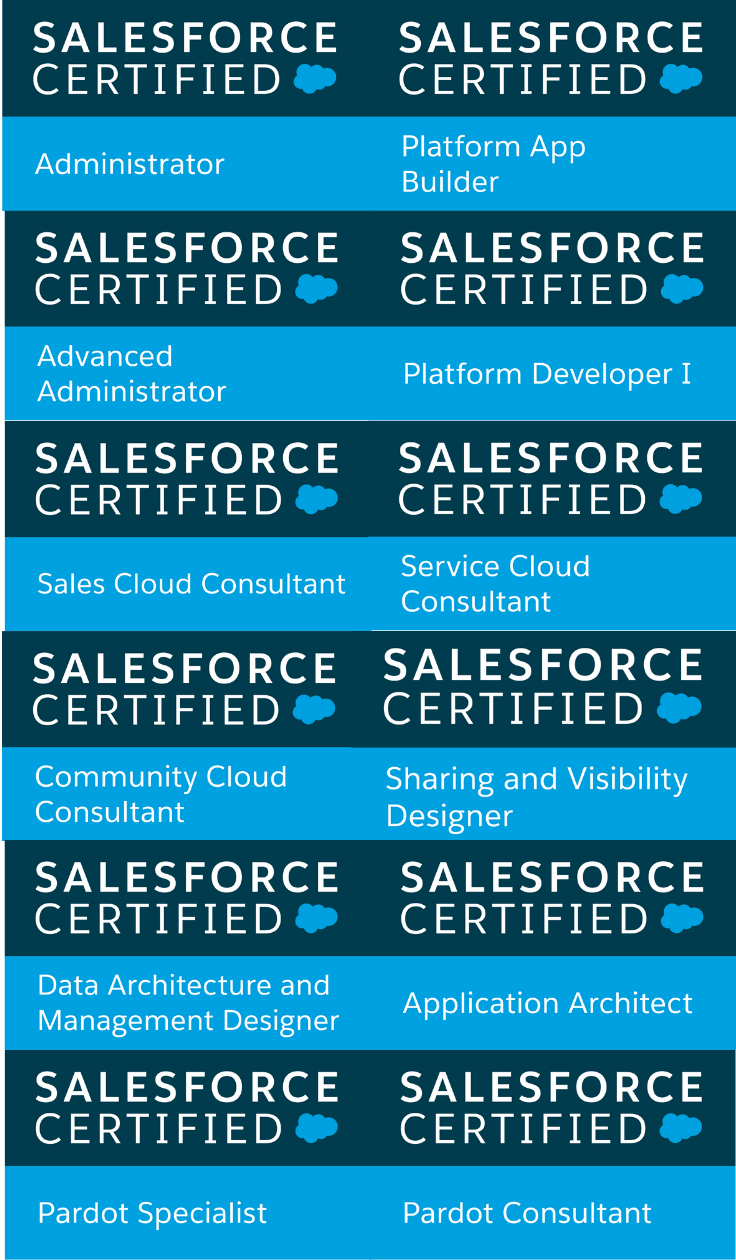Screen dimensions: 736x1260
Task: Open Platform Developer I label
Action: point(547,374)
